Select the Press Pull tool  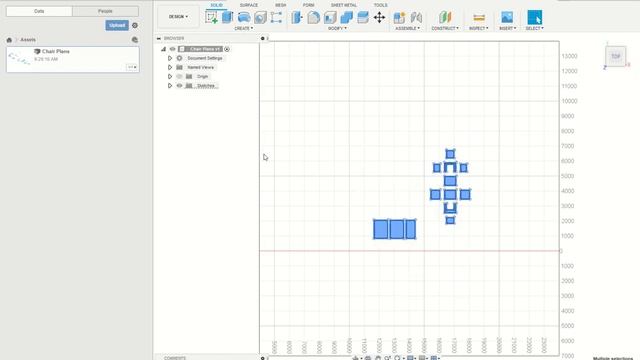(297, 17)
